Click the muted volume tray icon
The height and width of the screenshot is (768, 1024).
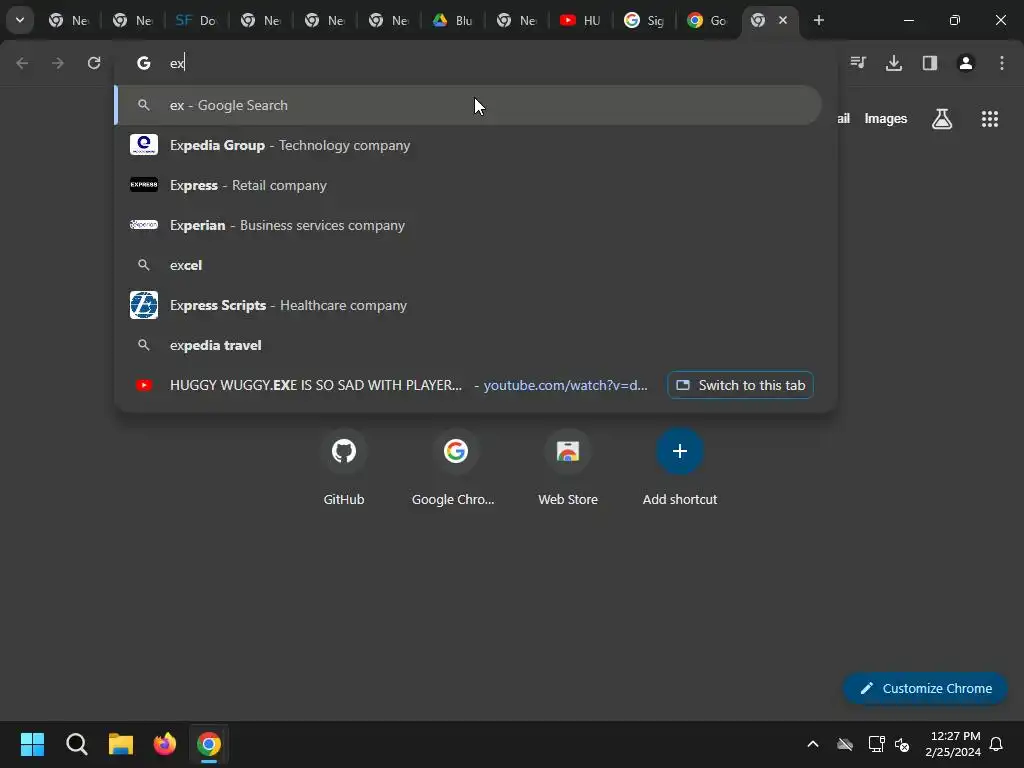(x=902, y=744)
